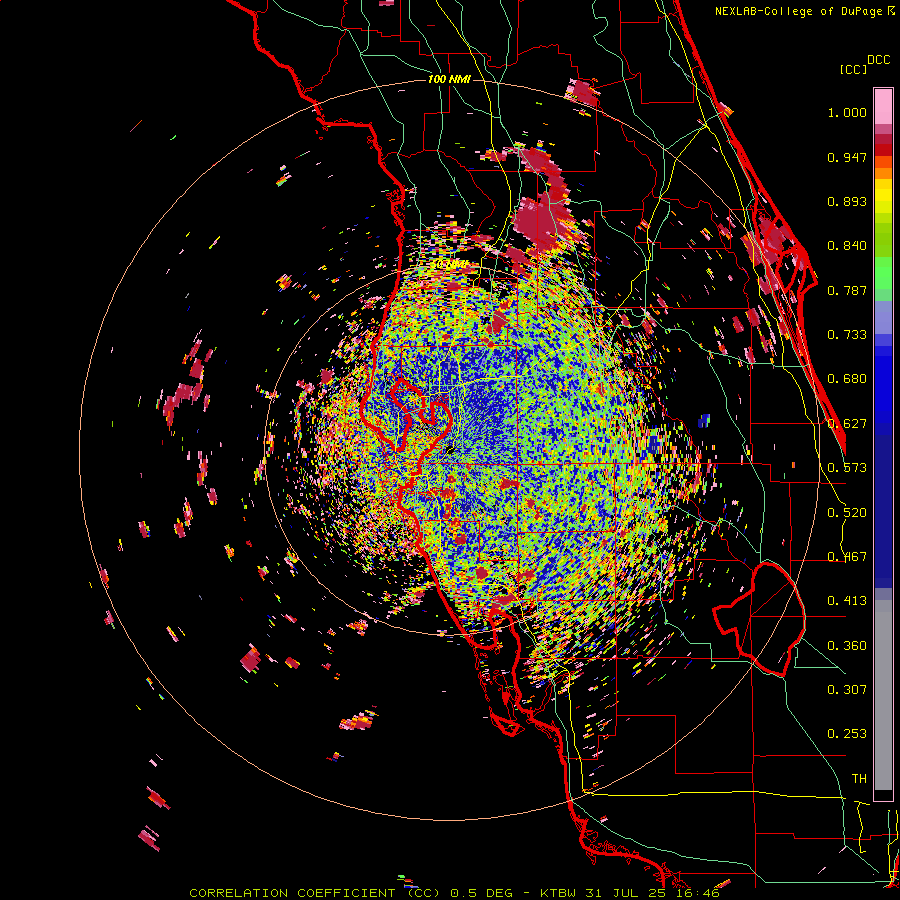Click the [CC] units label

[x=853, y=69]
